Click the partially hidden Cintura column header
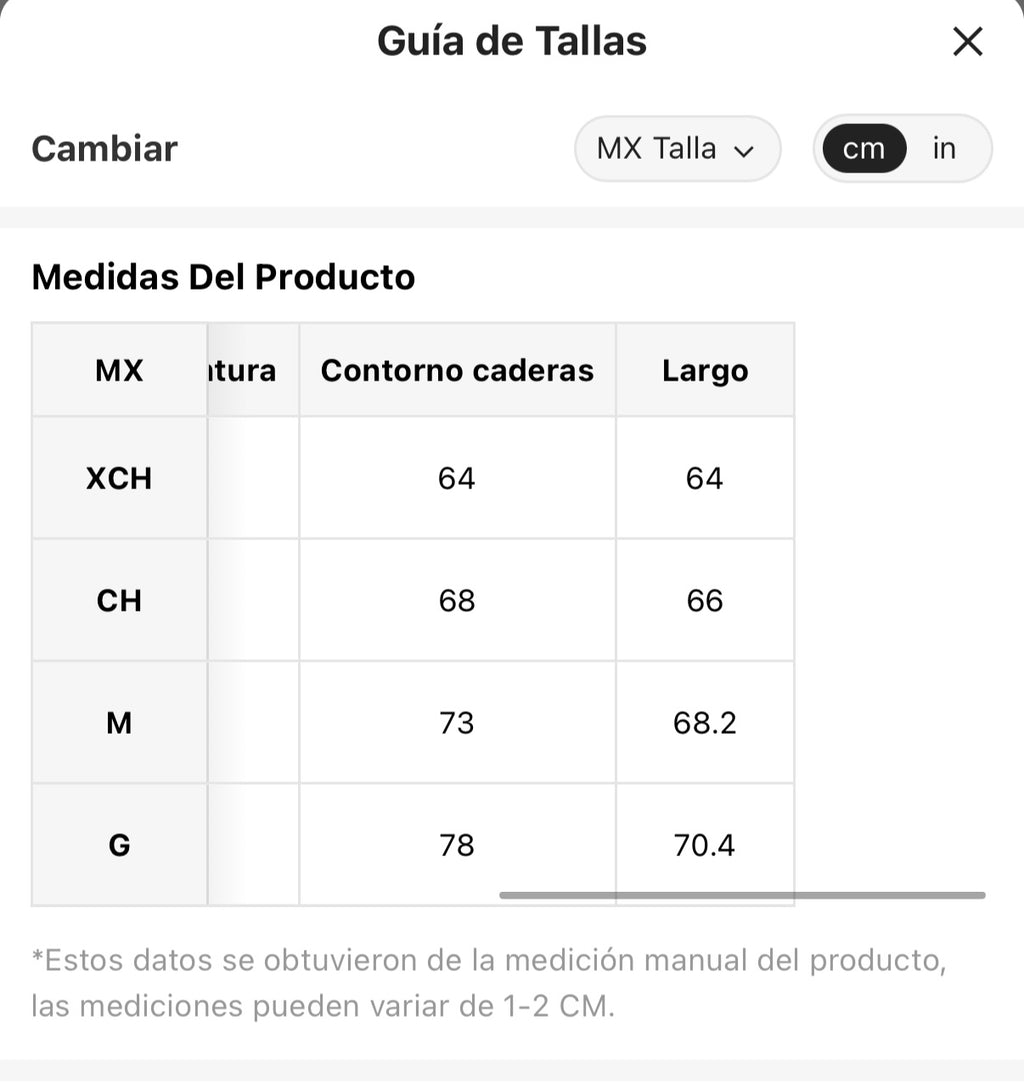1024x1088 pixels. pos(253,370)
